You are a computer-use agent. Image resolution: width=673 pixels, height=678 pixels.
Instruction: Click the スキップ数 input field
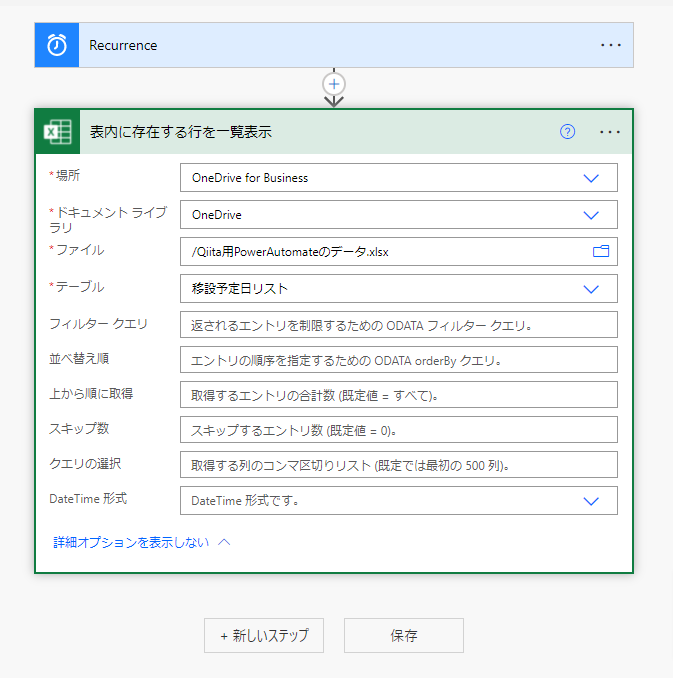[x=399, y=430]
